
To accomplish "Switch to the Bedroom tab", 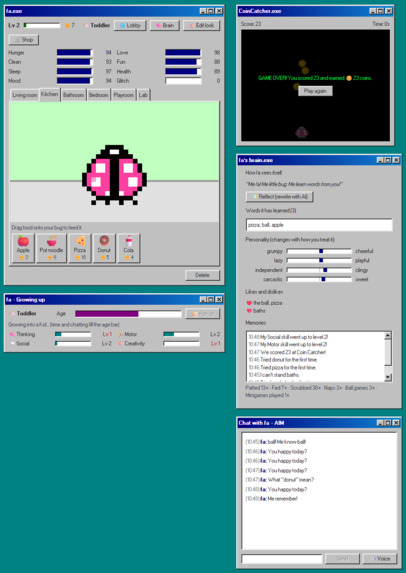I will [99, 95].
